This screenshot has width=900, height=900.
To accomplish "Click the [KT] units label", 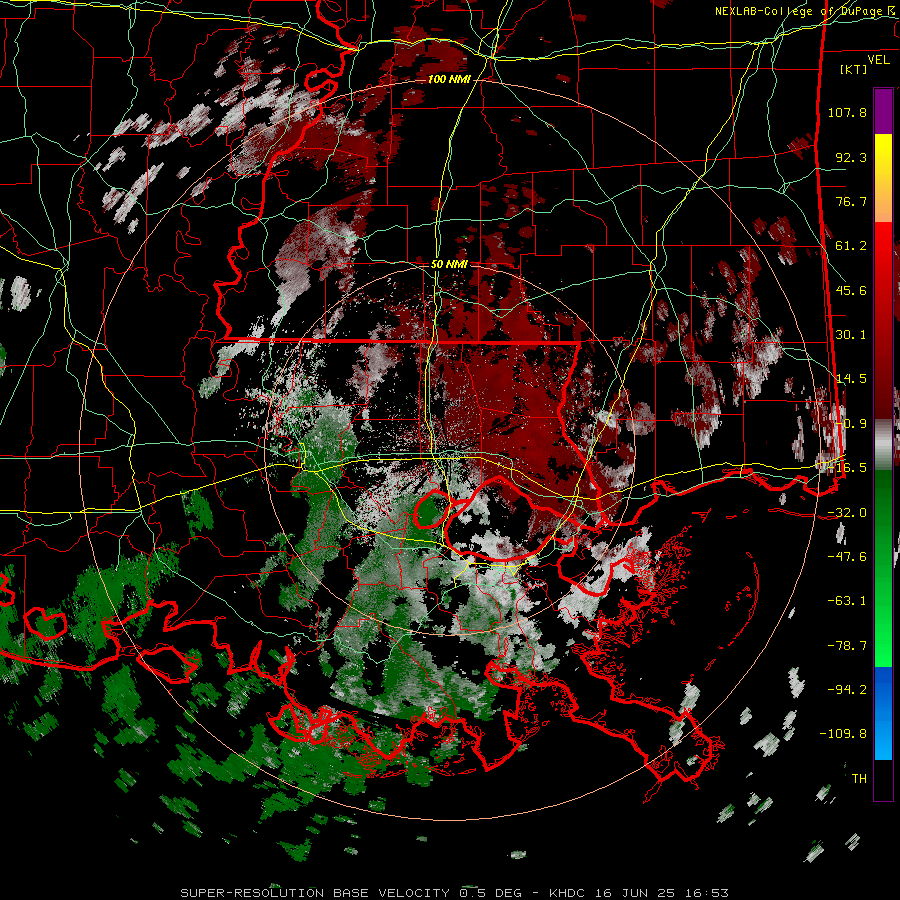I will point(854,69).
